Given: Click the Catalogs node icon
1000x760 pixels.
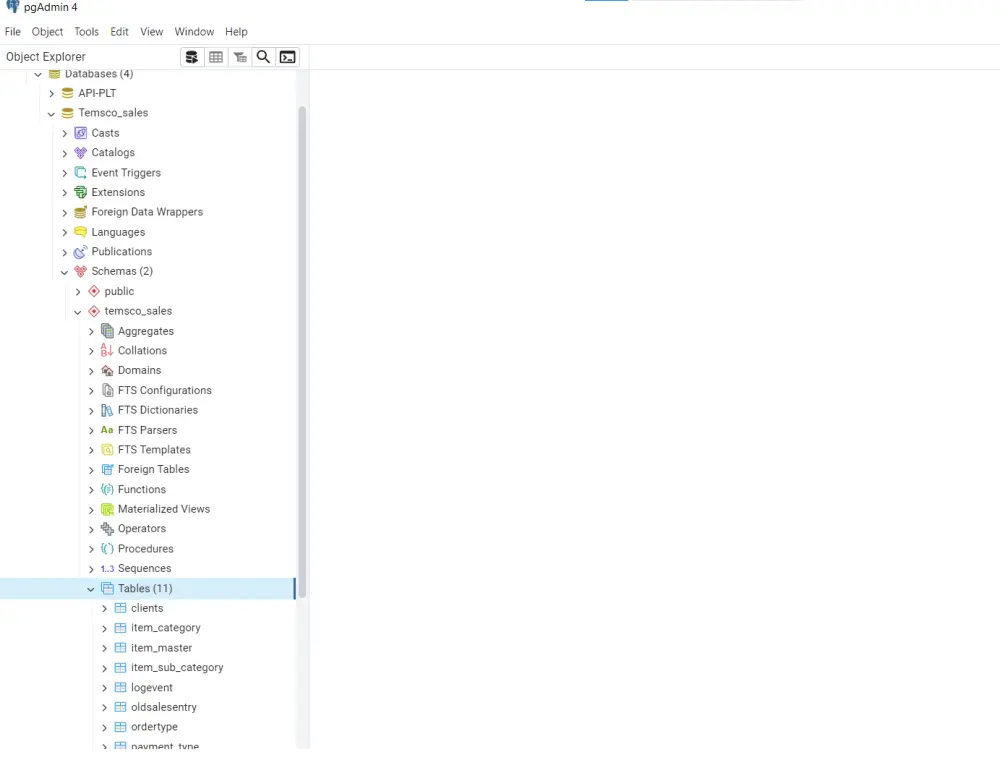Looking at the screenshot, I should tap(80, 152).
